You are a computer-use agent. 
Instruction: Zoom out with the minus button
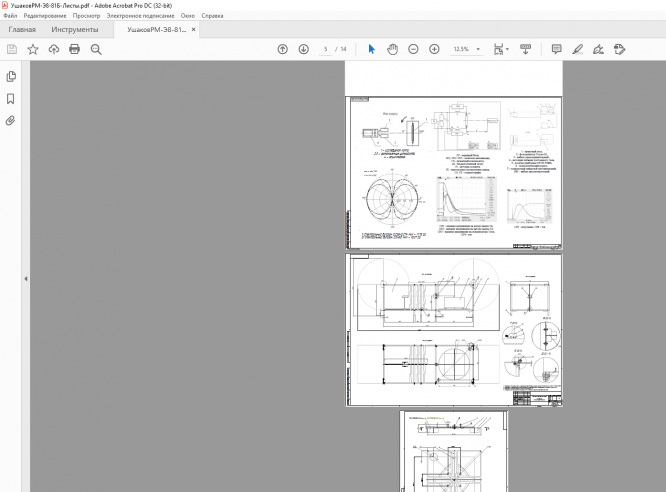[413, 49]
